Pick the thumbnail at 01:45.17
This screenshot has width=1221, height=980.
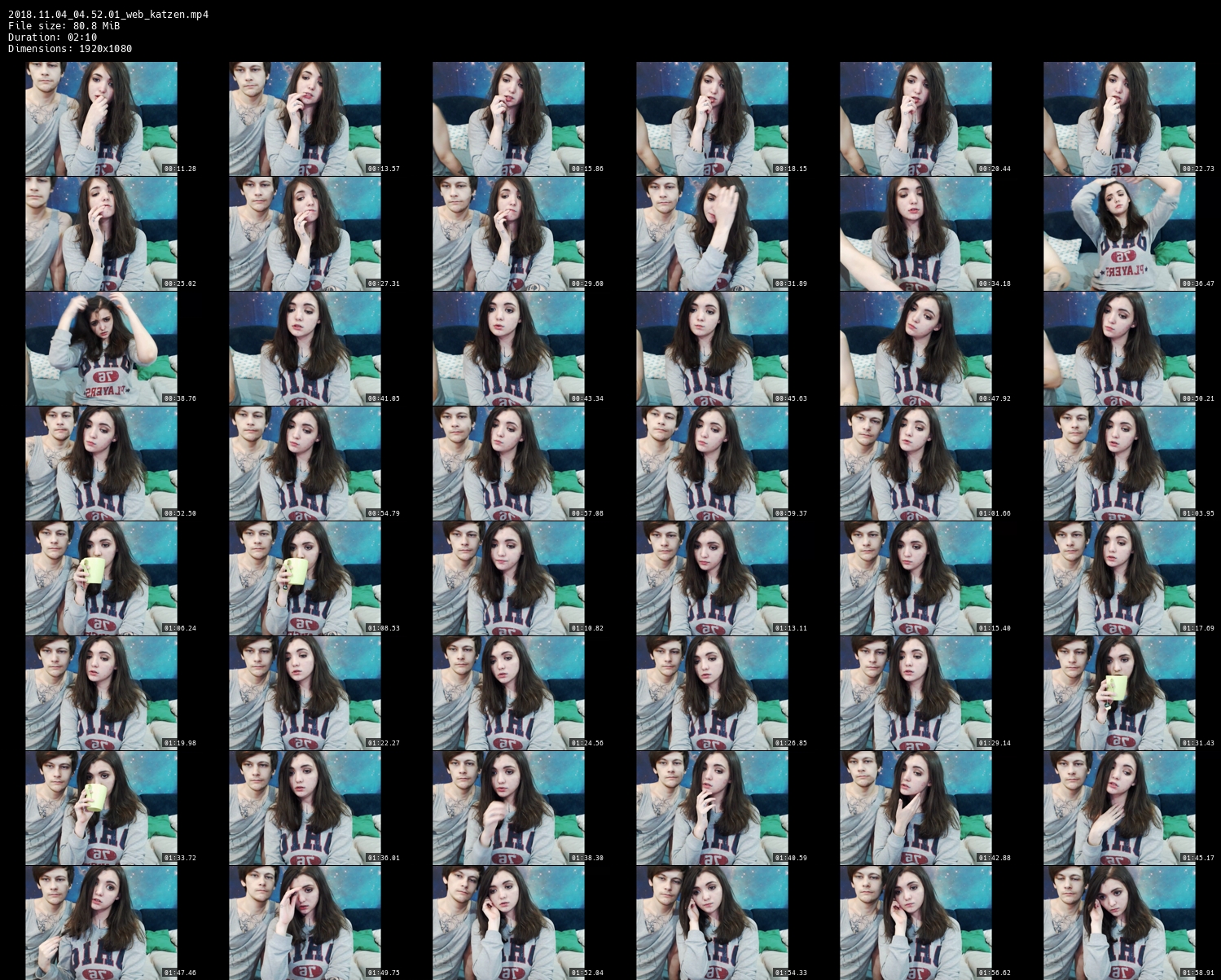pos(1119,808)
